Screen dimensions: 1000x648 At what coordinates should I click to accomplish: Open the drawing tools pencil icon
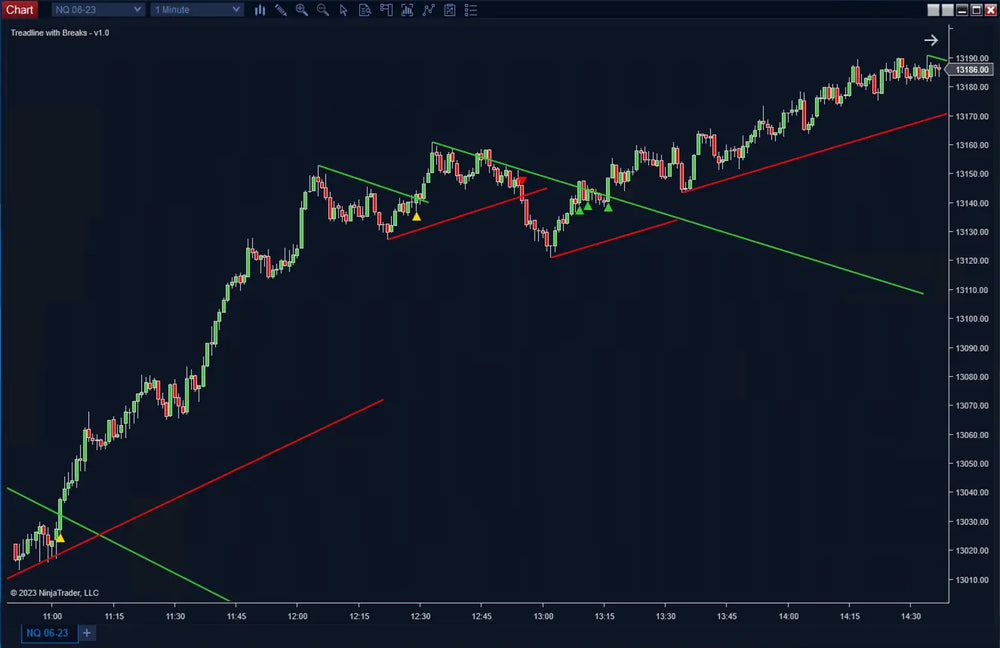(281, 10)
